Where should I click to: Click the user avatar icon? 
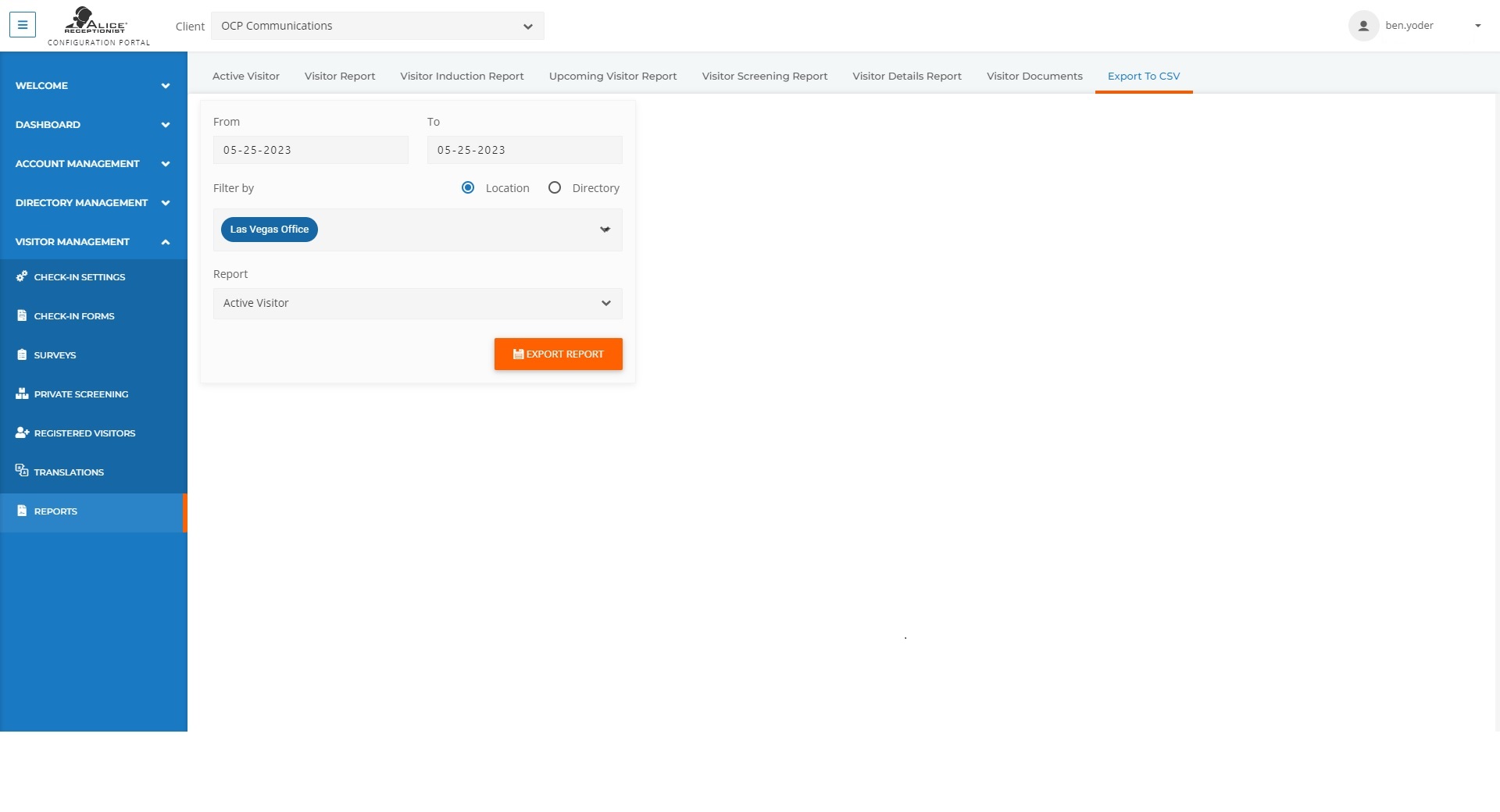click(x=1363, y=26)
